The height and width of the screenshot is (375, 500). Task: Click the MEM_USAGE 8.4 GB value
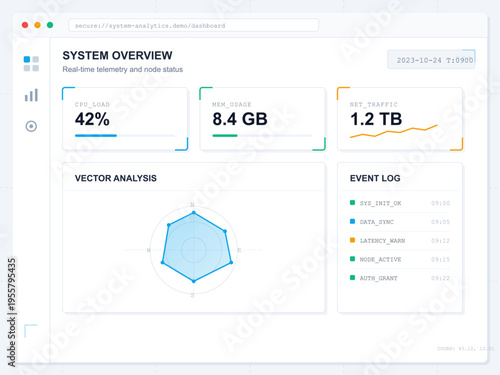point(240,119)
